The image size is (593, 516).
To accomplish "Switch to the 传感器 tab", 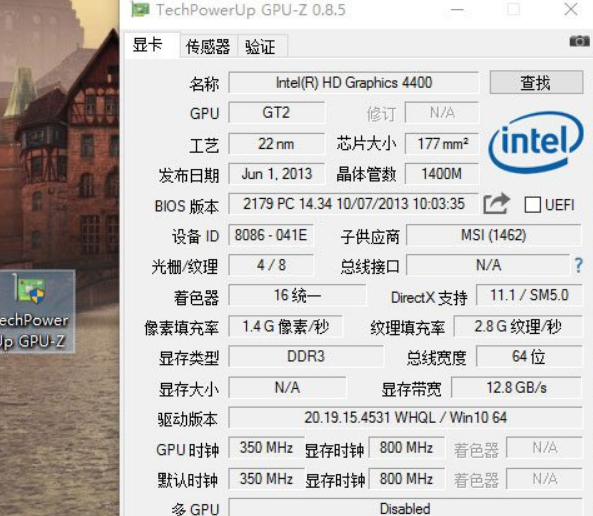I will (208, 47).
